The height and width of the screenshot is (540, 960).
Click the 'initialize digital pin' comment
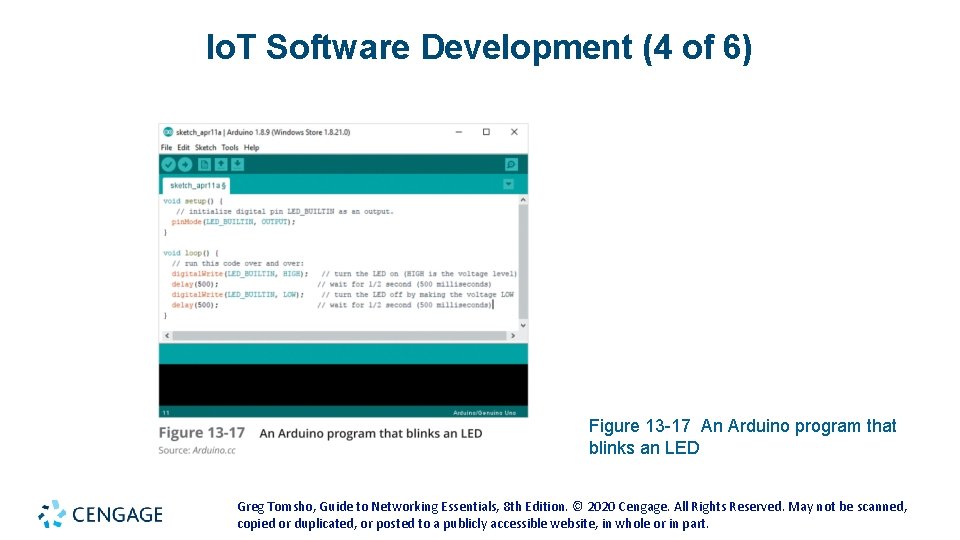(285, 211)
